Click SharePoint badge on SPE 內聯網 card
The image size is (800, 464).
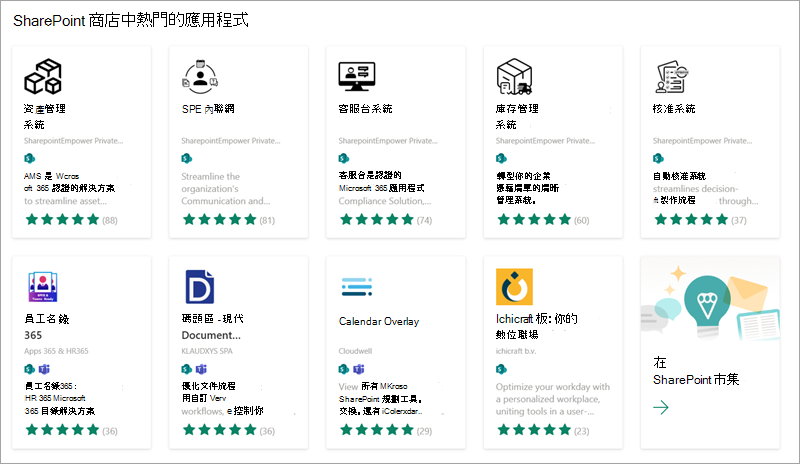(x=187, y=158)
